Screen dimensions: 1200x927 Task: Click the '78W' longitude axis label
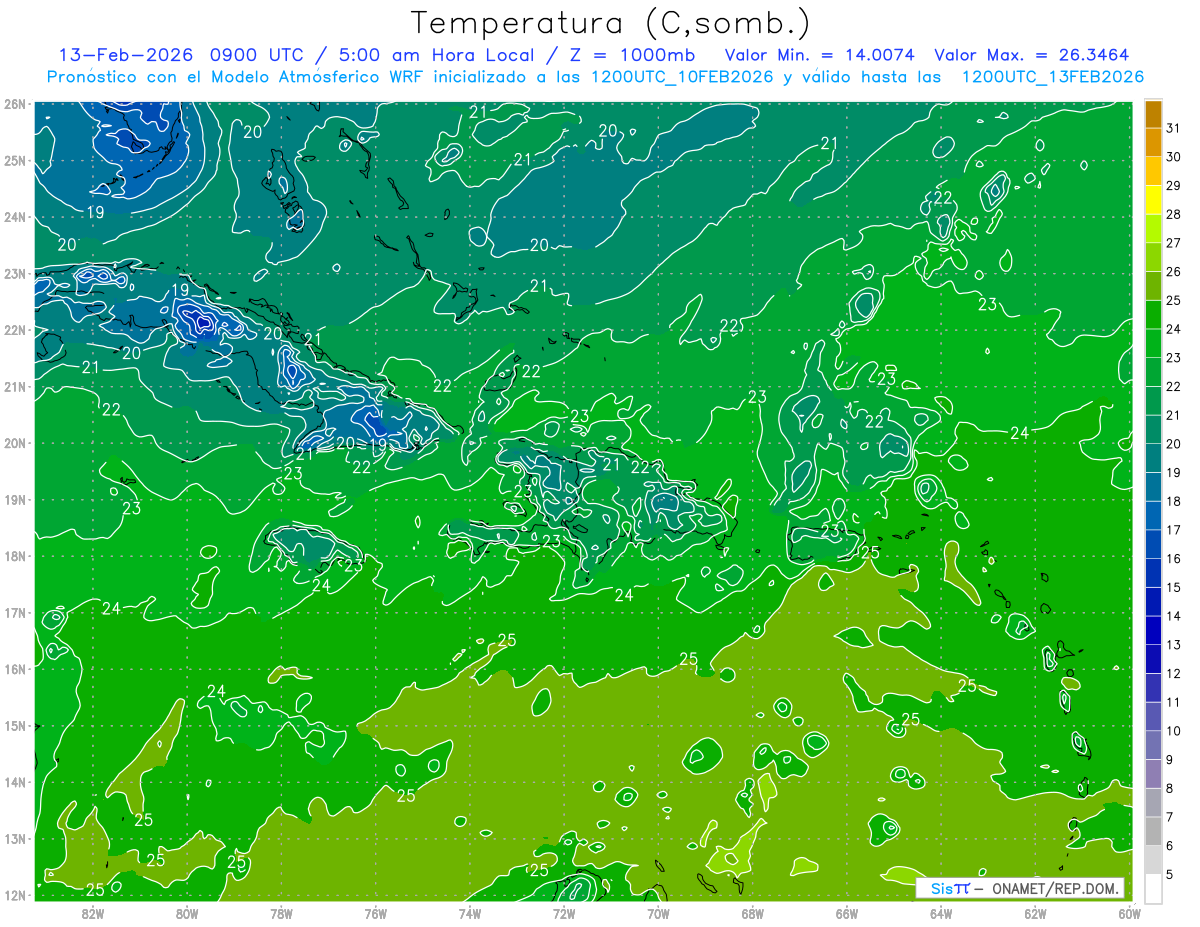click(x=281, y=913)
